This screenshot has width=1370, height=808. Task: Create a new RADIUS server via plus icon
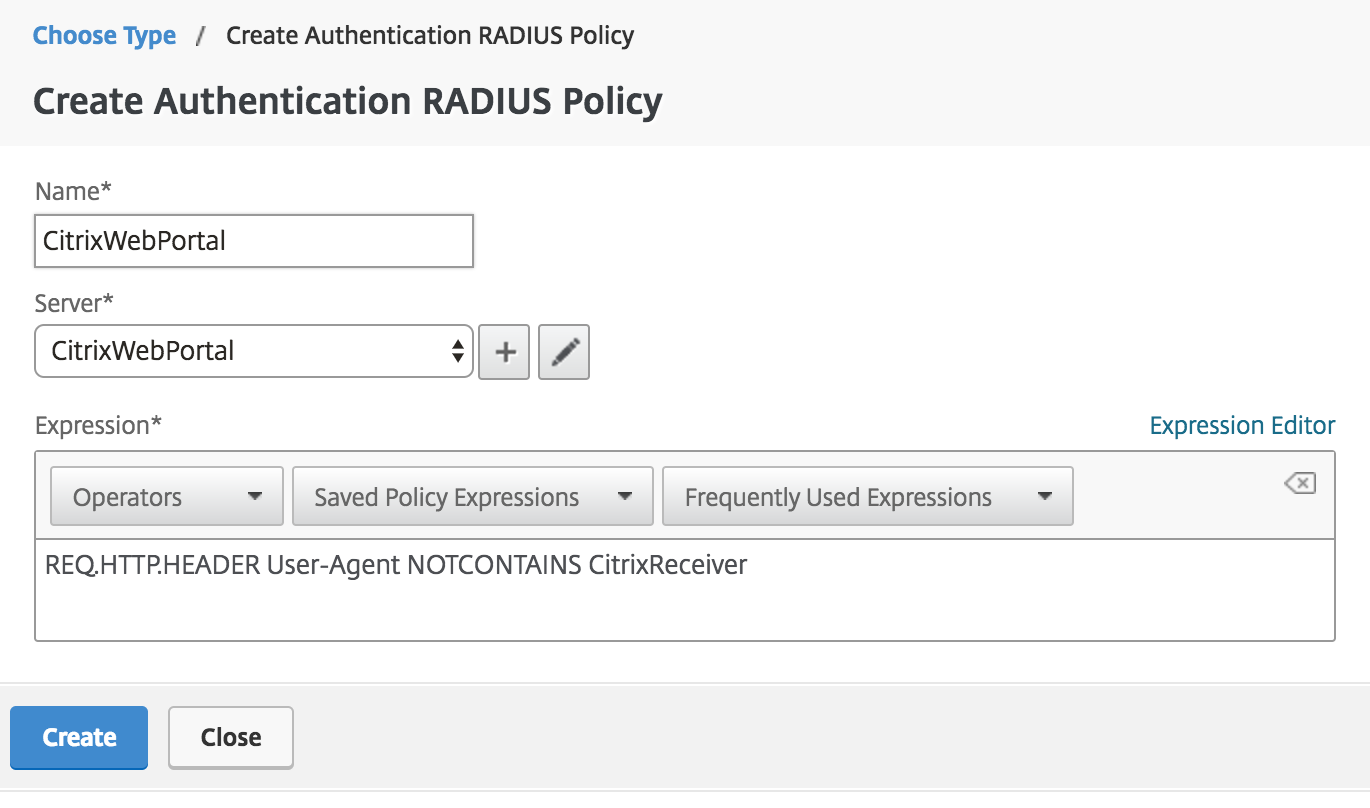[504, 352]
